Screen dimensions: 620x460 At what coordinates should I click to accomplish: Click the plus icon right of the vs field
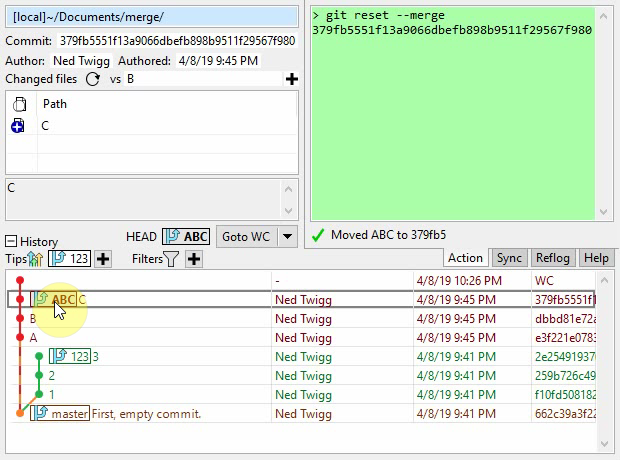291,79
